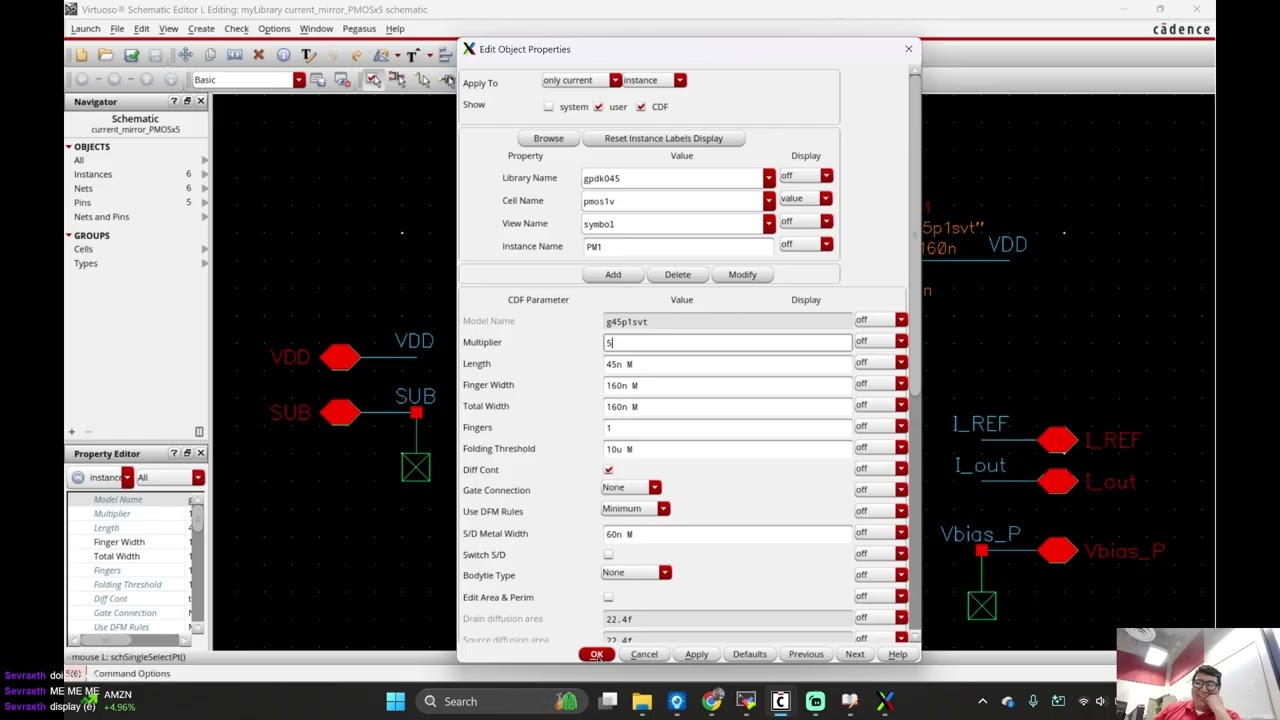Click the Redo arrow toolbar icon
Viewport: 1280px width, 720px height.
click(x=356, y=55)
